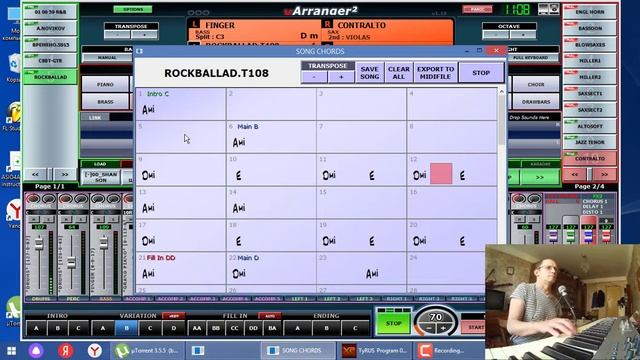This screenshot has height=360, width=640.
Task: Select measure 6 labeled Main B
Action: click(271, 137)
